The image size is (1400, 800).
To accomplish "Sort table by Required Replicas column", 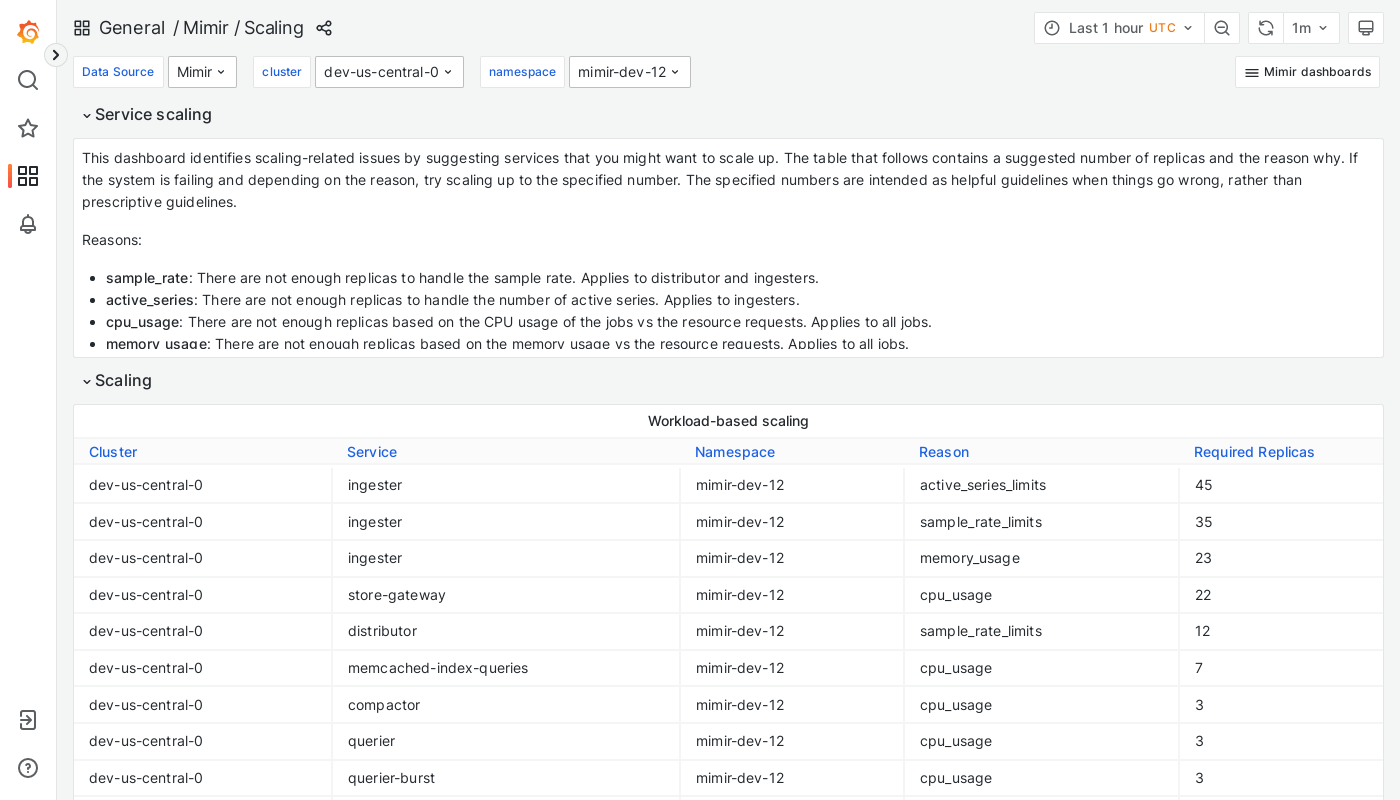I will click(x=1254, y=452).
